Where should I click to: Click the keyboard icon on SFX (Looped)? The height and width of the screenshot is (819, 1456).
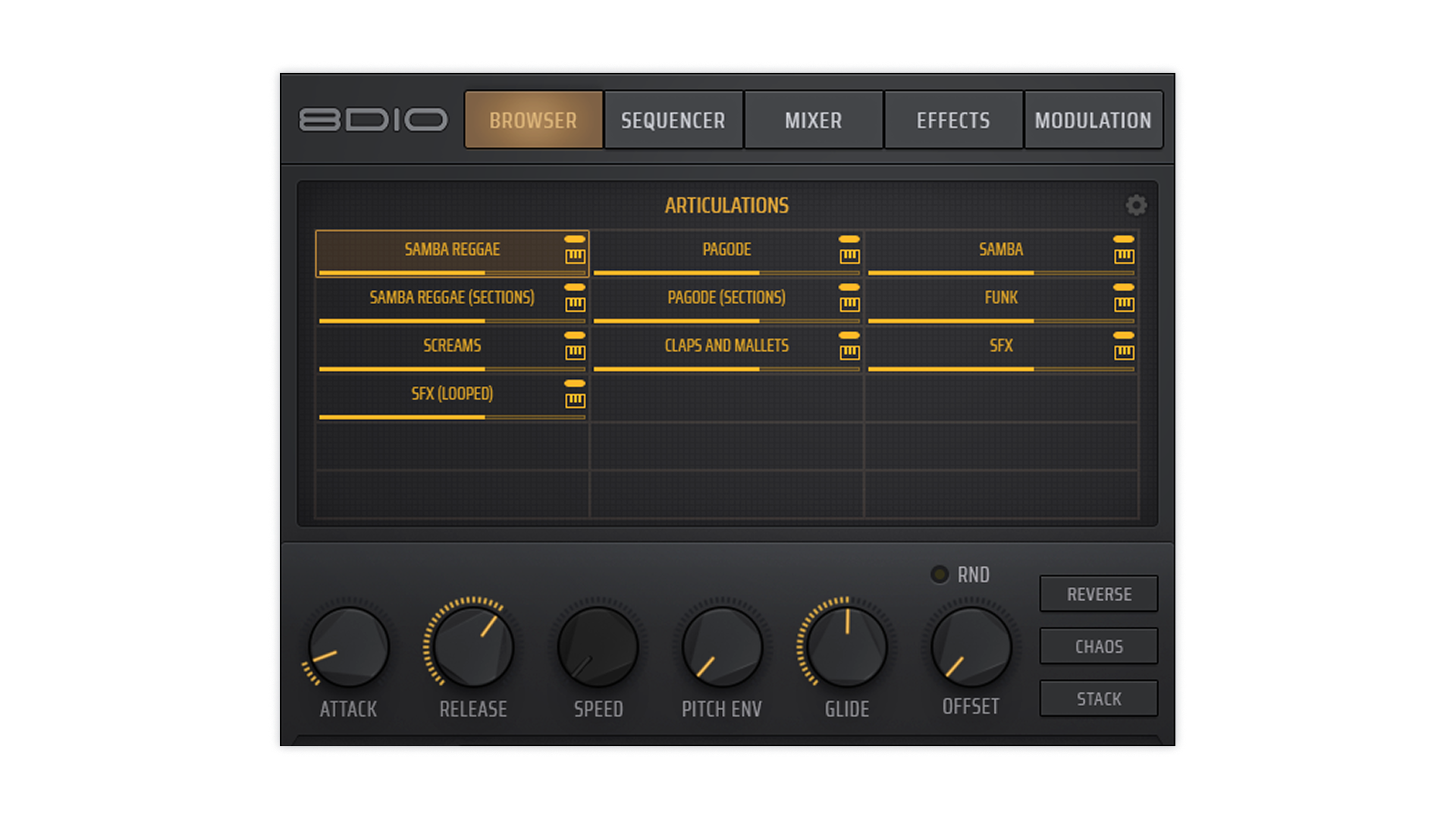[575, 400]
